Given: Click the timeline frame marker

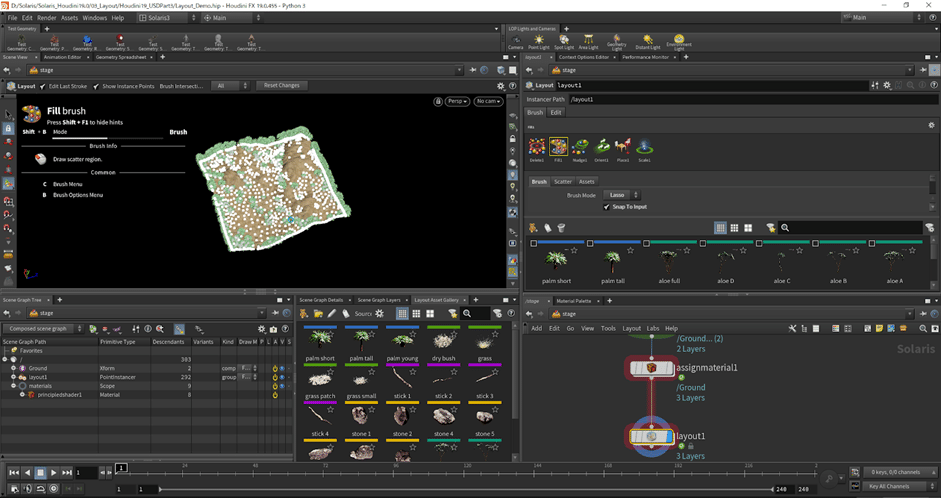Looking at the screenshot, I should pos(121,467).
